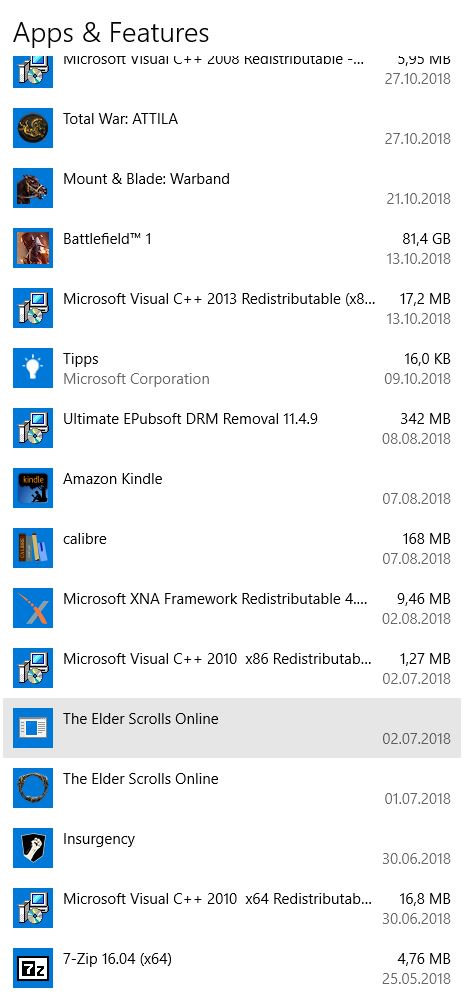
Task: Click the Battlefield 1 app icon
Action: 32,248
